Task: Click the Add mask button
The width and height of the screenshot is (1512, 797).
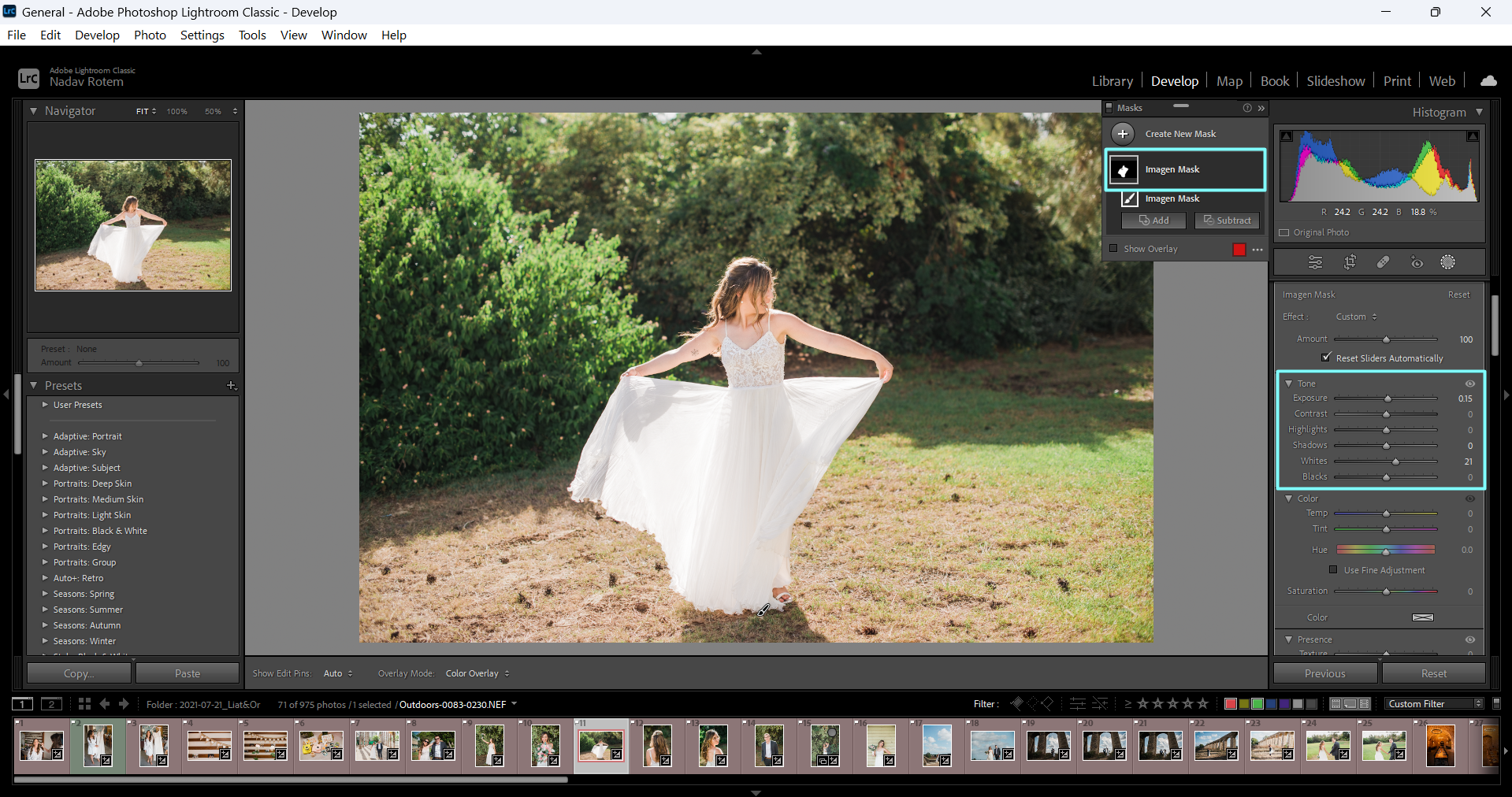Action: (x=1154, y=221)
